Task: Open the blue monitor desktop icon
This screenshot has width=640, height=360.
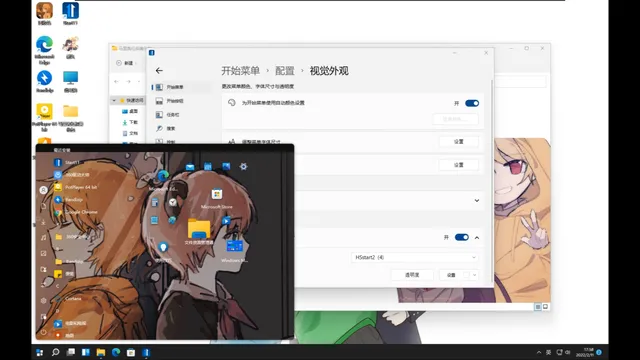Action: pos(70,81)
